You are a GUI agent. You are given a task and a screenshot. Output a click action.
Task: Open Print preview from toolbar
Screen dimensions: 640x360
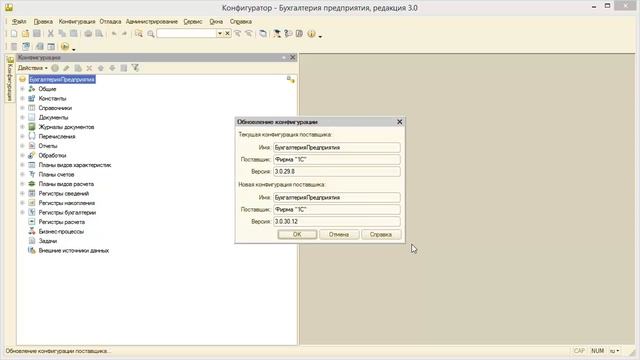pyautogui.click(x=99, y=33)
